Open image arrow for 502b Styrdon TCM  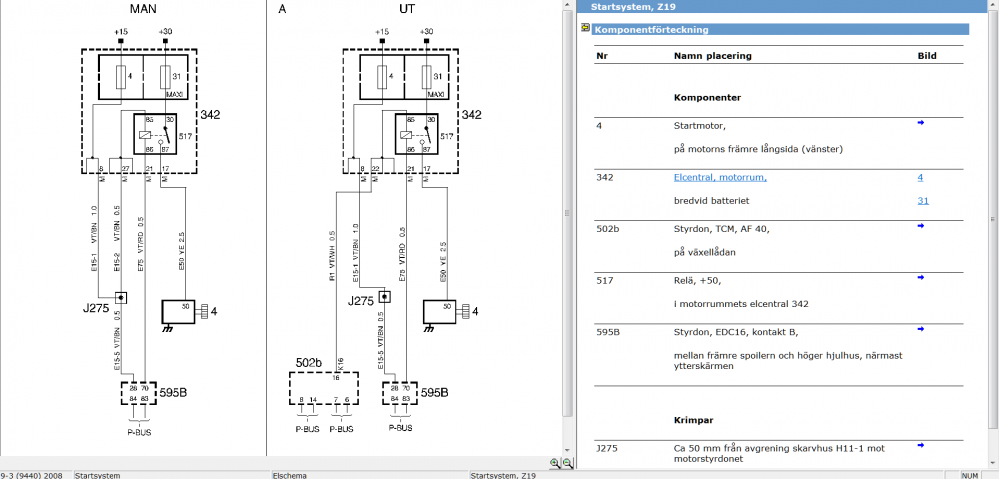point(921,226)
